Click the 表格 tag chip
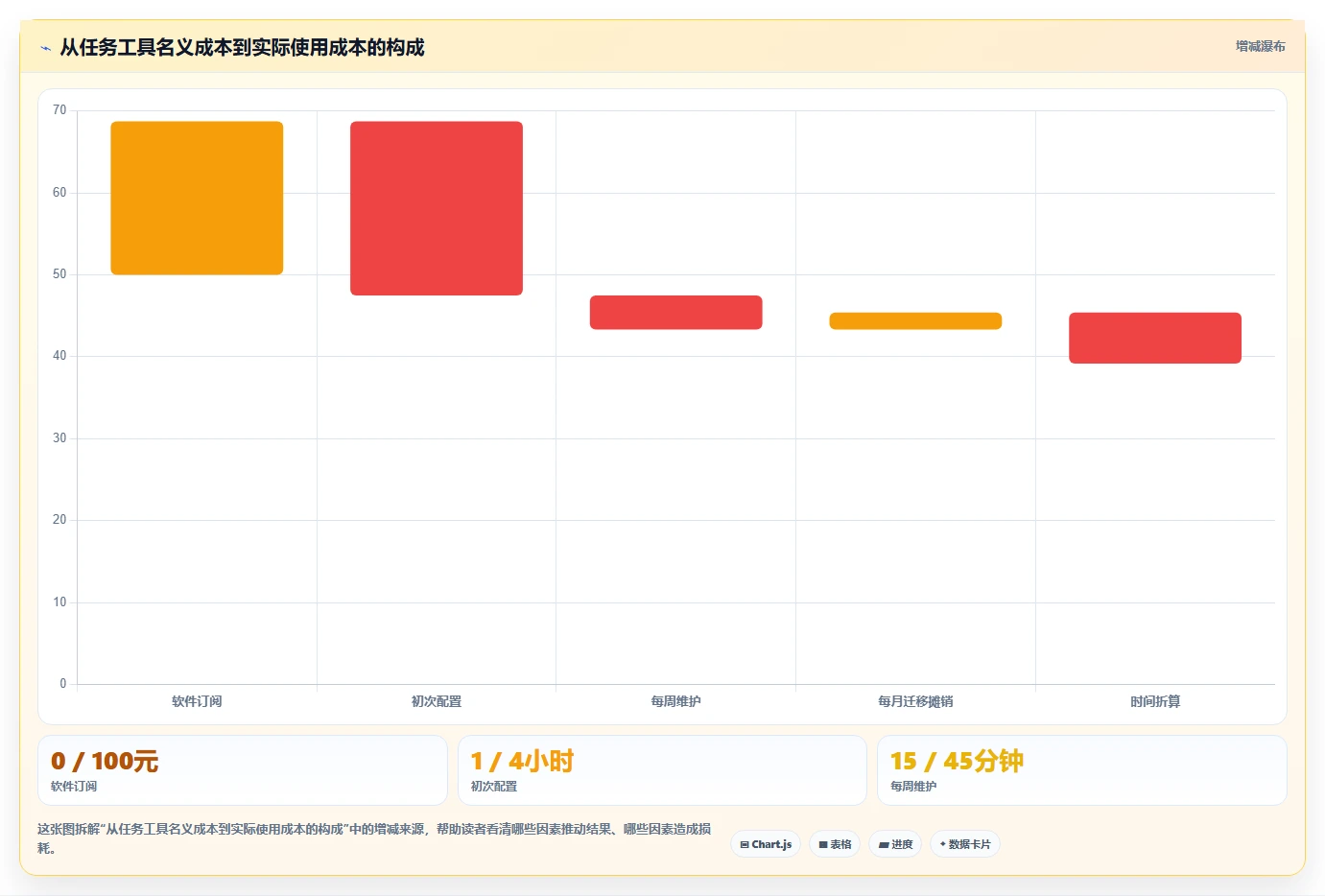 (835, 844)
